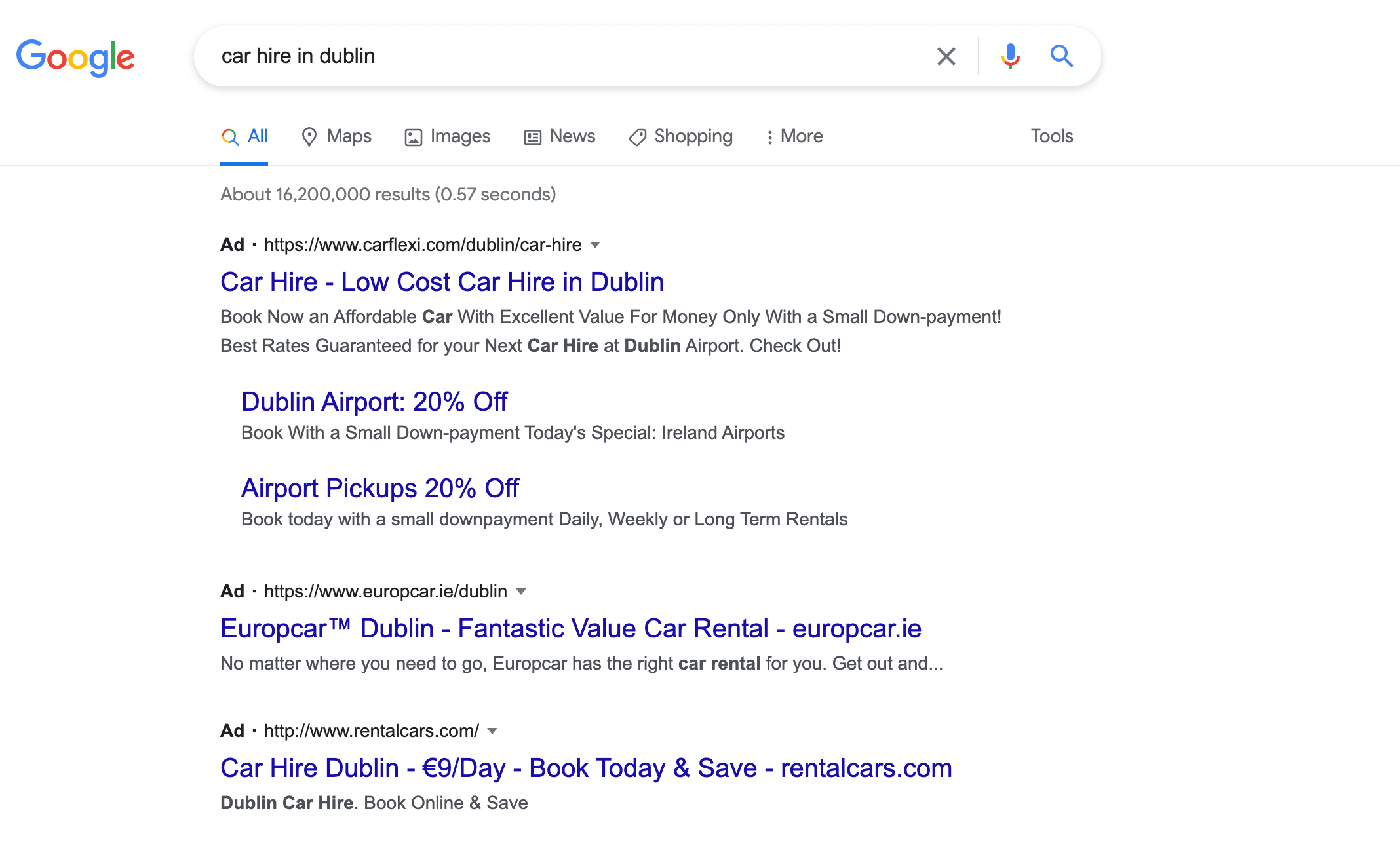
Task: Click inside the search query field
Action: click(x=524, y=56)
